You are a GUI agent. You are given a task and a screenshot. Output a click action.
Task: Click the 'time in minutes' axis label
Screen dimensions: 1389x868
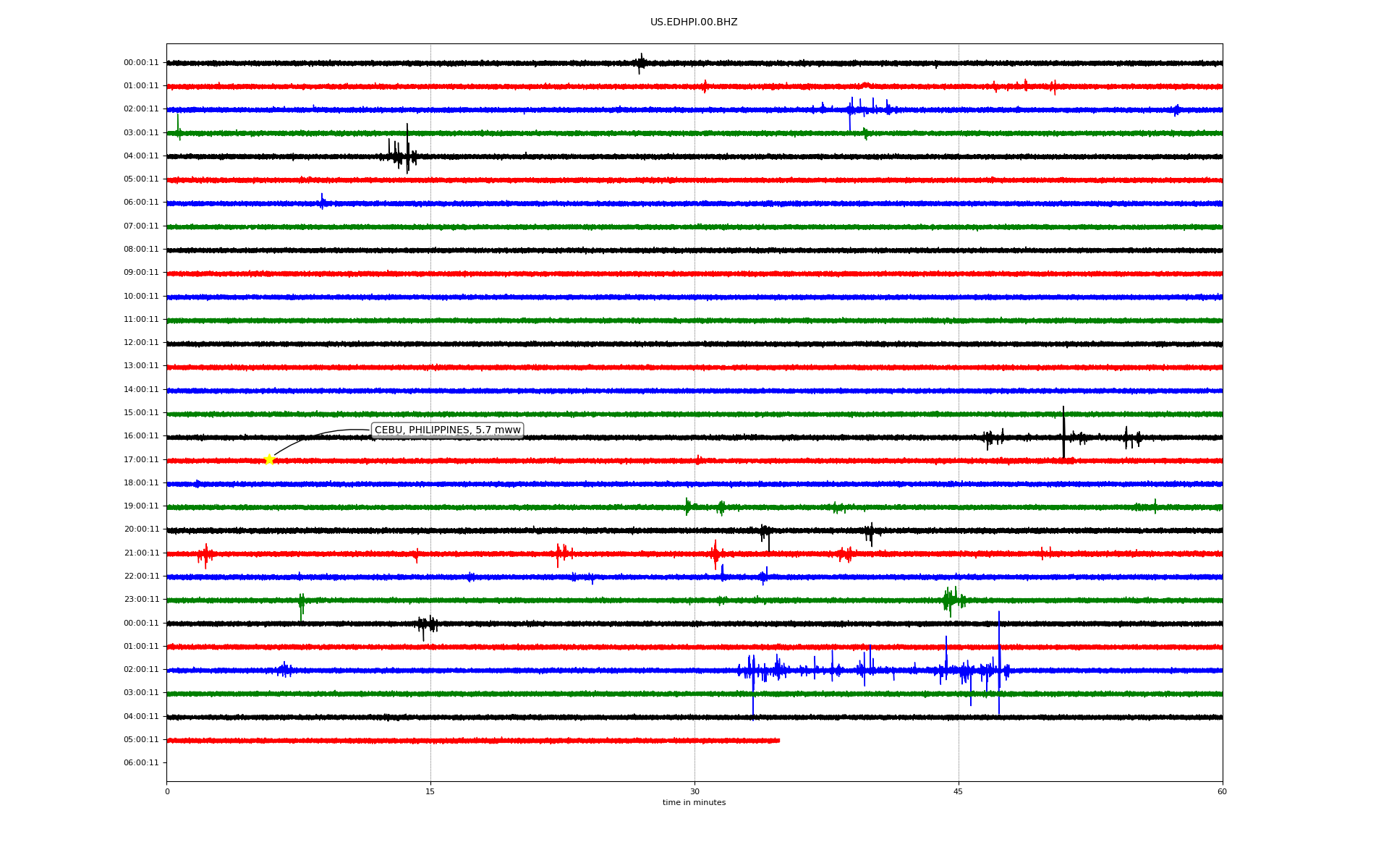[694, 803]
